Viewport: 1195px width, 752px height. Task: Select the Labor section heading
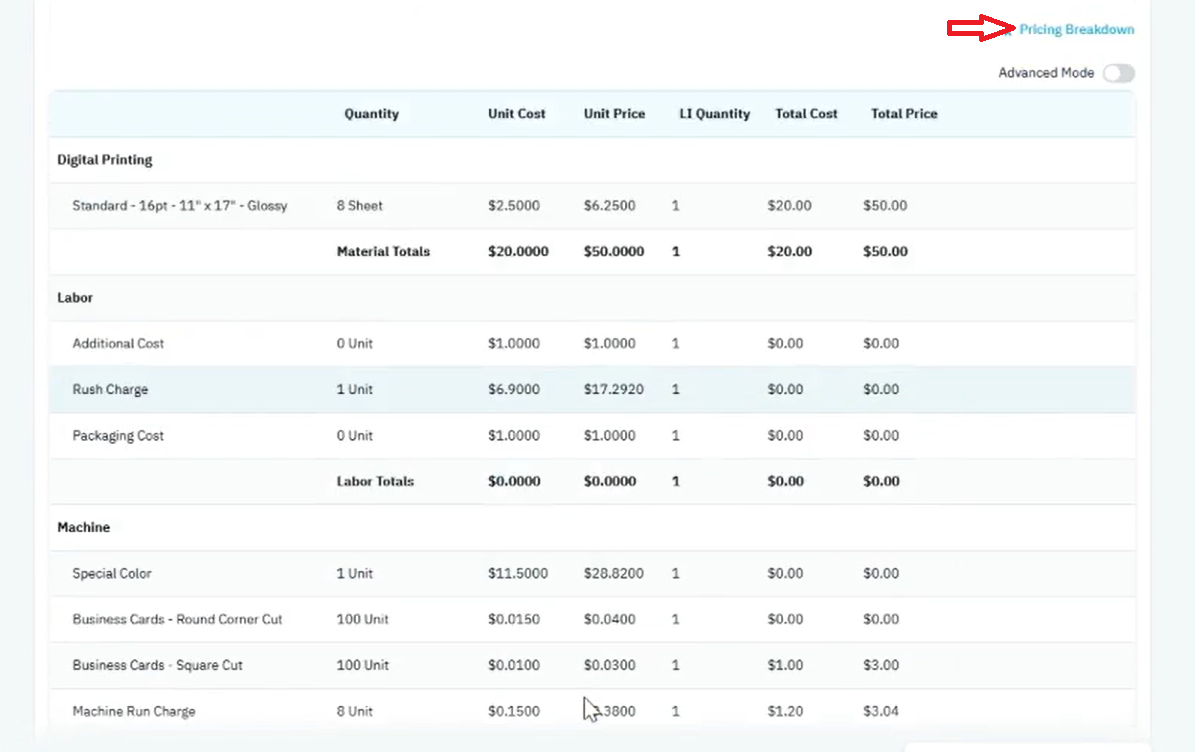pos(75,298)
